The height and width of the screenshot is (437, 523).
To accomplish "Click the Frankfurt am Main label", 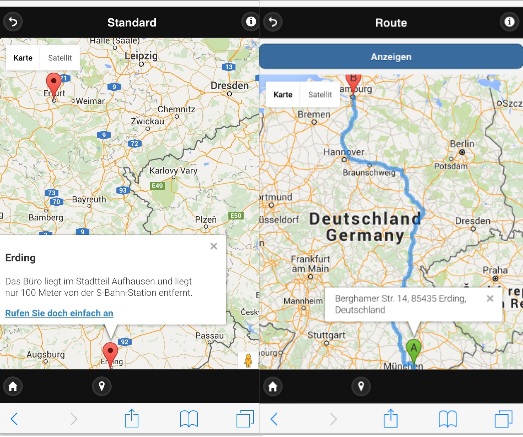I will 310,264.
